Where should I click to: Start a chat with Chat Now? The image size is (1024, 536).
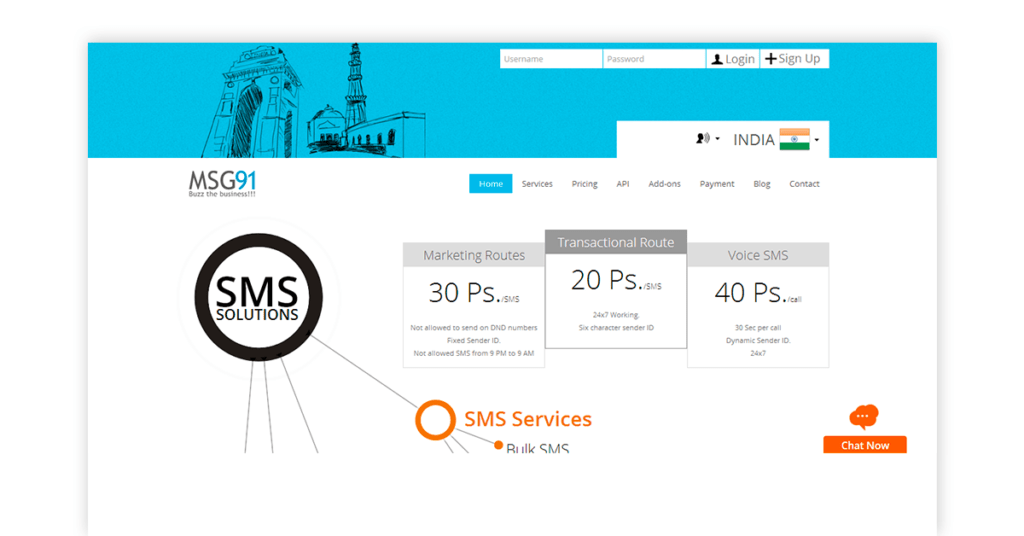coord(865,445)
